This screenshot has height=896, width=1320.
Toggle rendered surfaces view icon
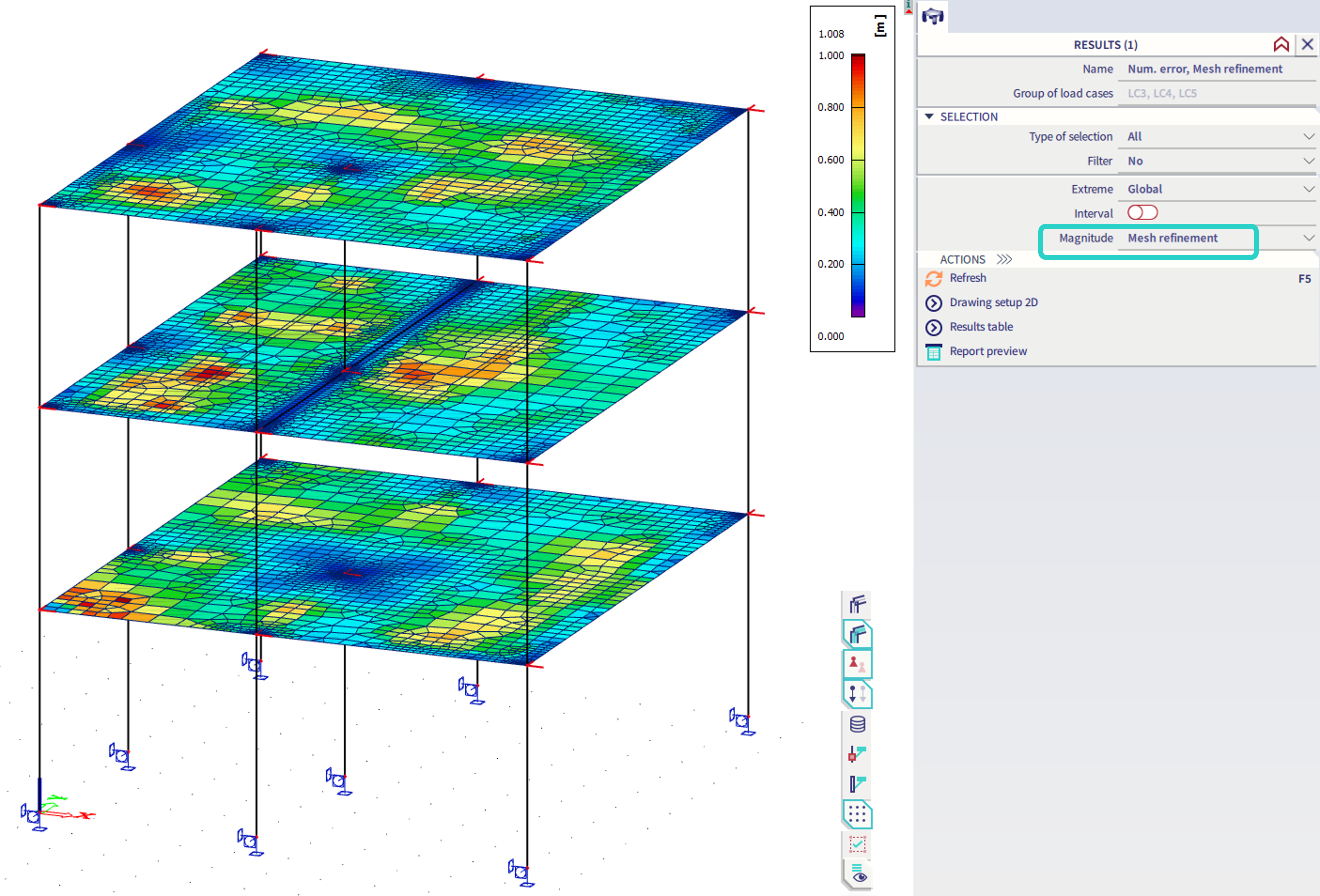point(856,634)
